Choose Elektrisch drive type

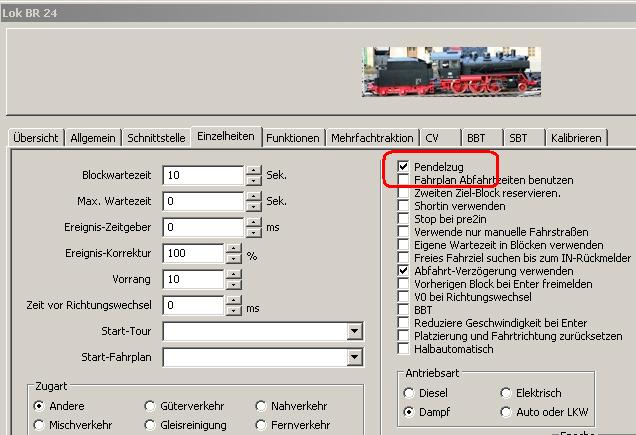506,393
